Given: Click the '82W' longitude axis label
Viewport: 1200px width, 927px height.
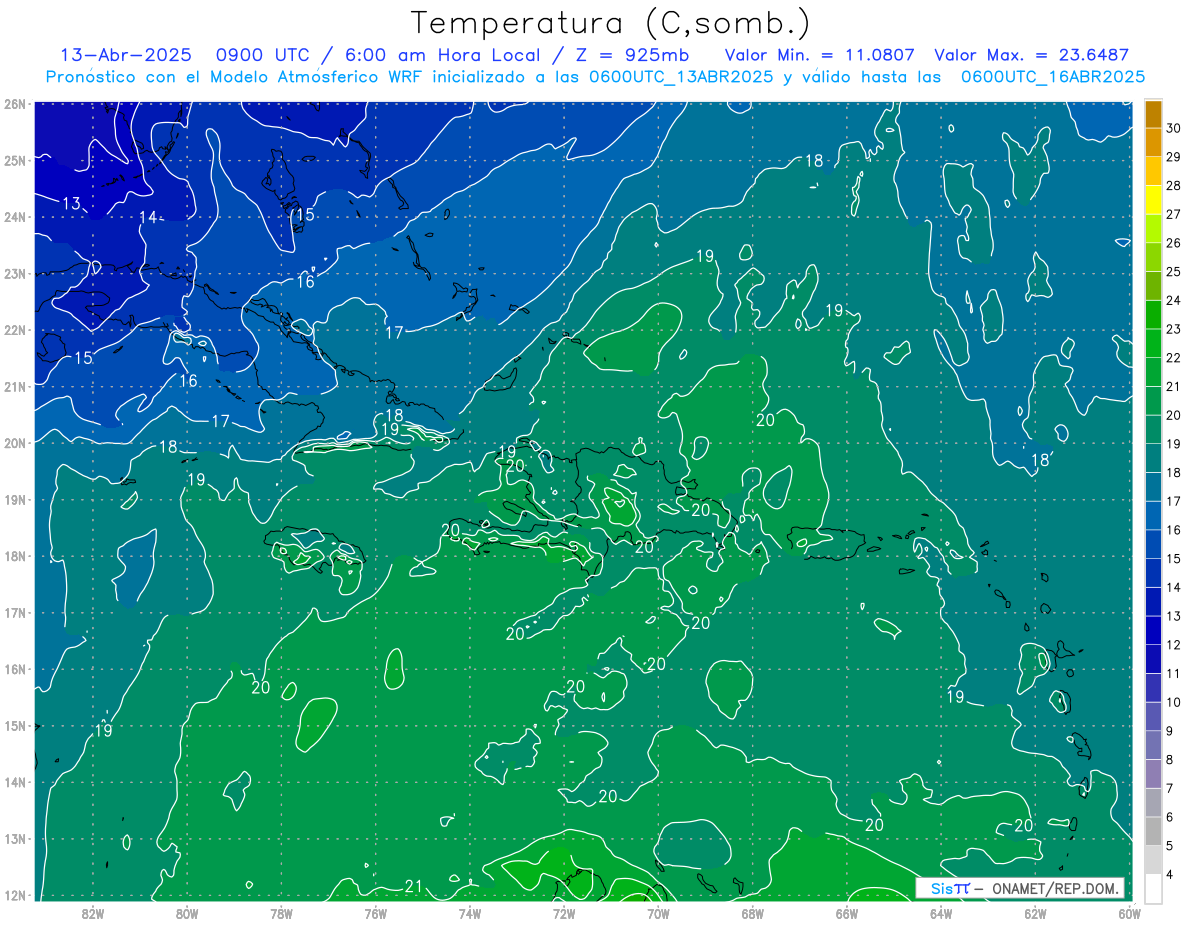Looking at the screenshot, I should (93, 913).
